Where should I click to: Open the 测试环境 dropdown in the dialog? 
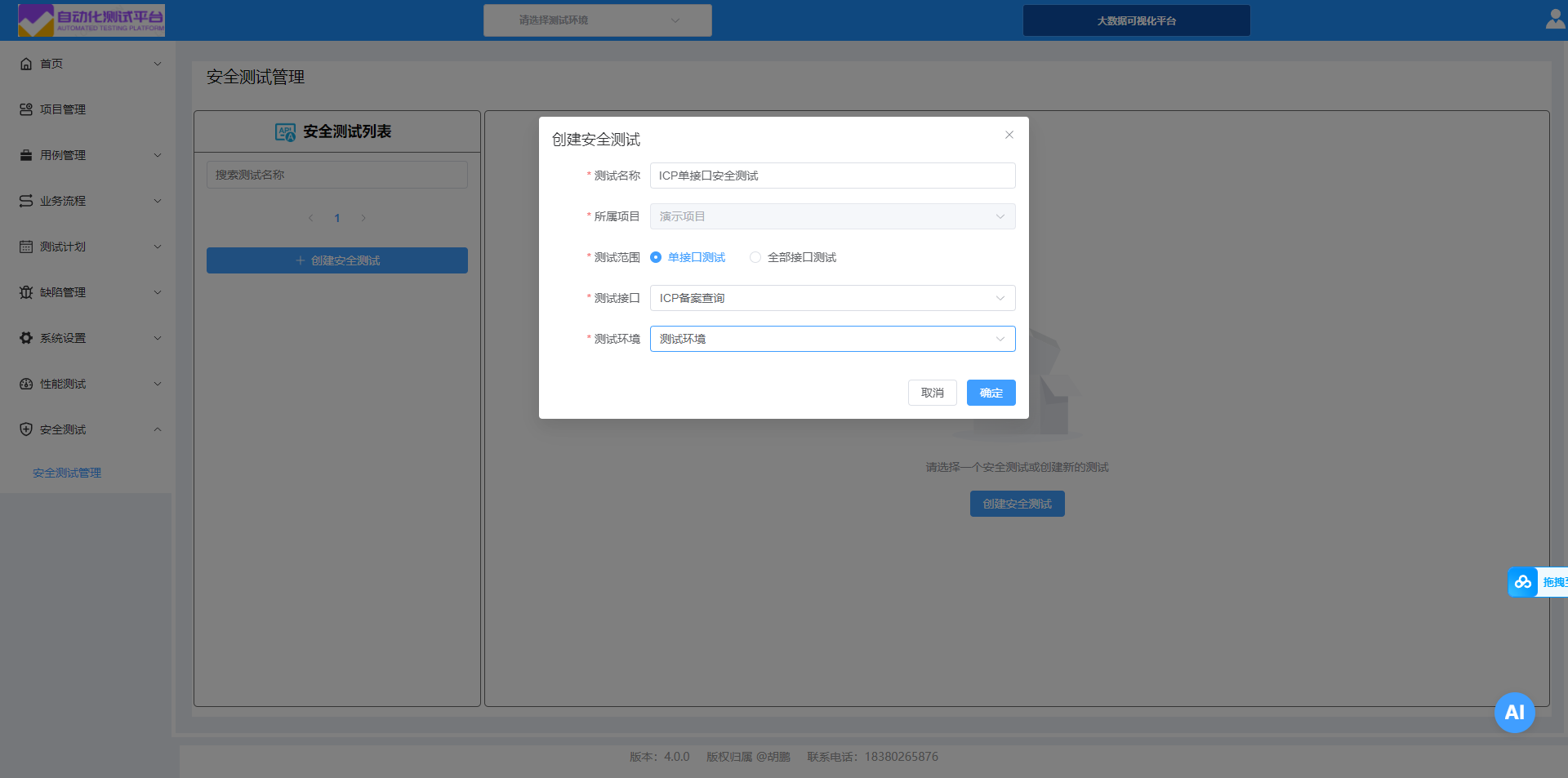tap(832, 339)
